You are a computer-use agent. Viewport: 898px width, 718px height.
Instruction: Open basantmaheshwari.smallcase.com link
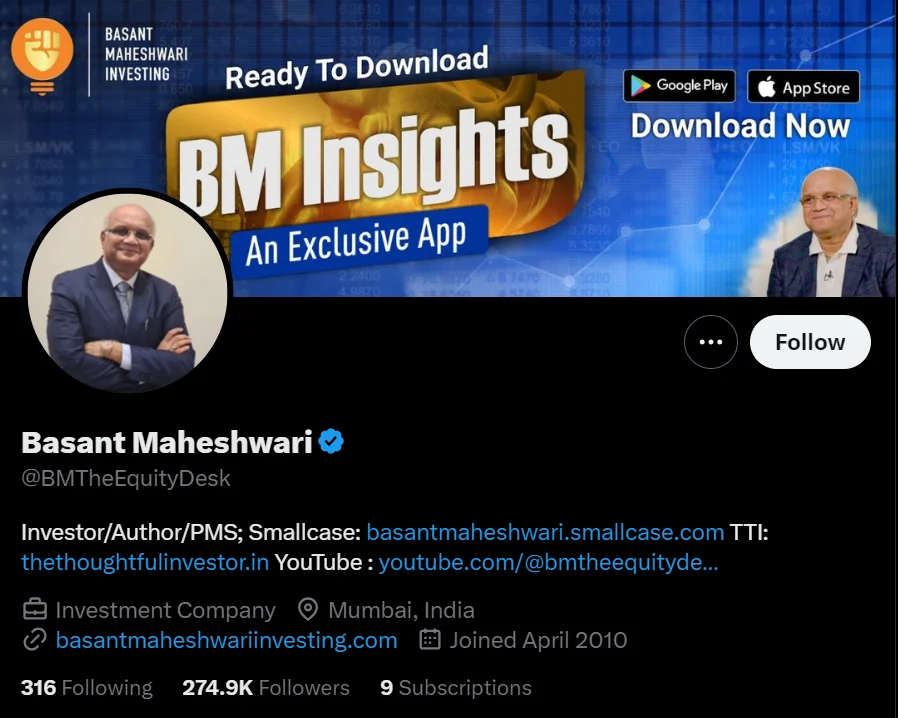[545, 532]
